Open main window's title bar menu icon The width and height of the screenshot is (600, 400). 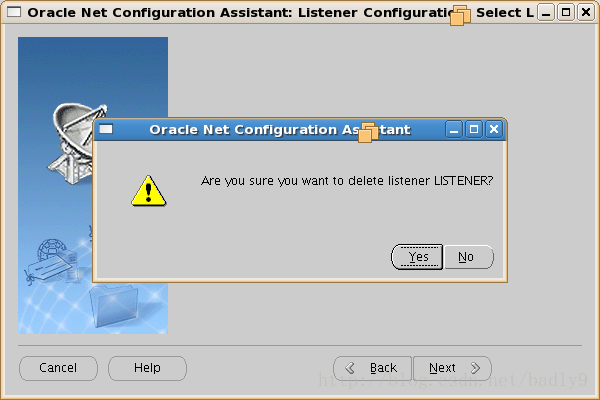pyautogui.click(x=14, y=12)
